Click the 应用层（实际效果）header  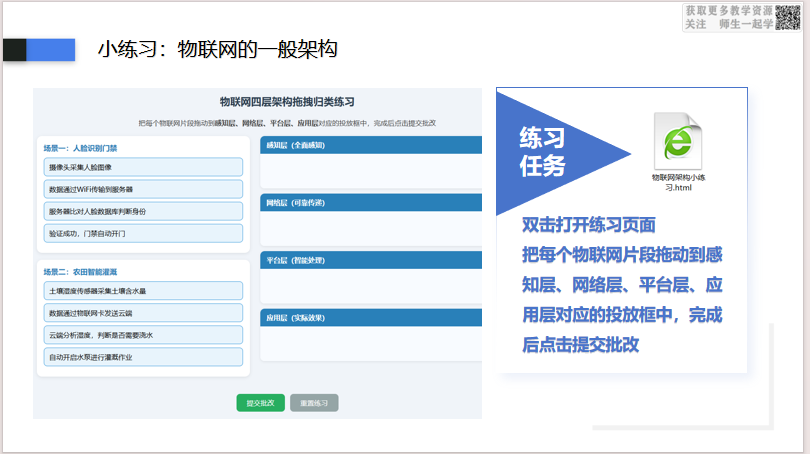371,318
